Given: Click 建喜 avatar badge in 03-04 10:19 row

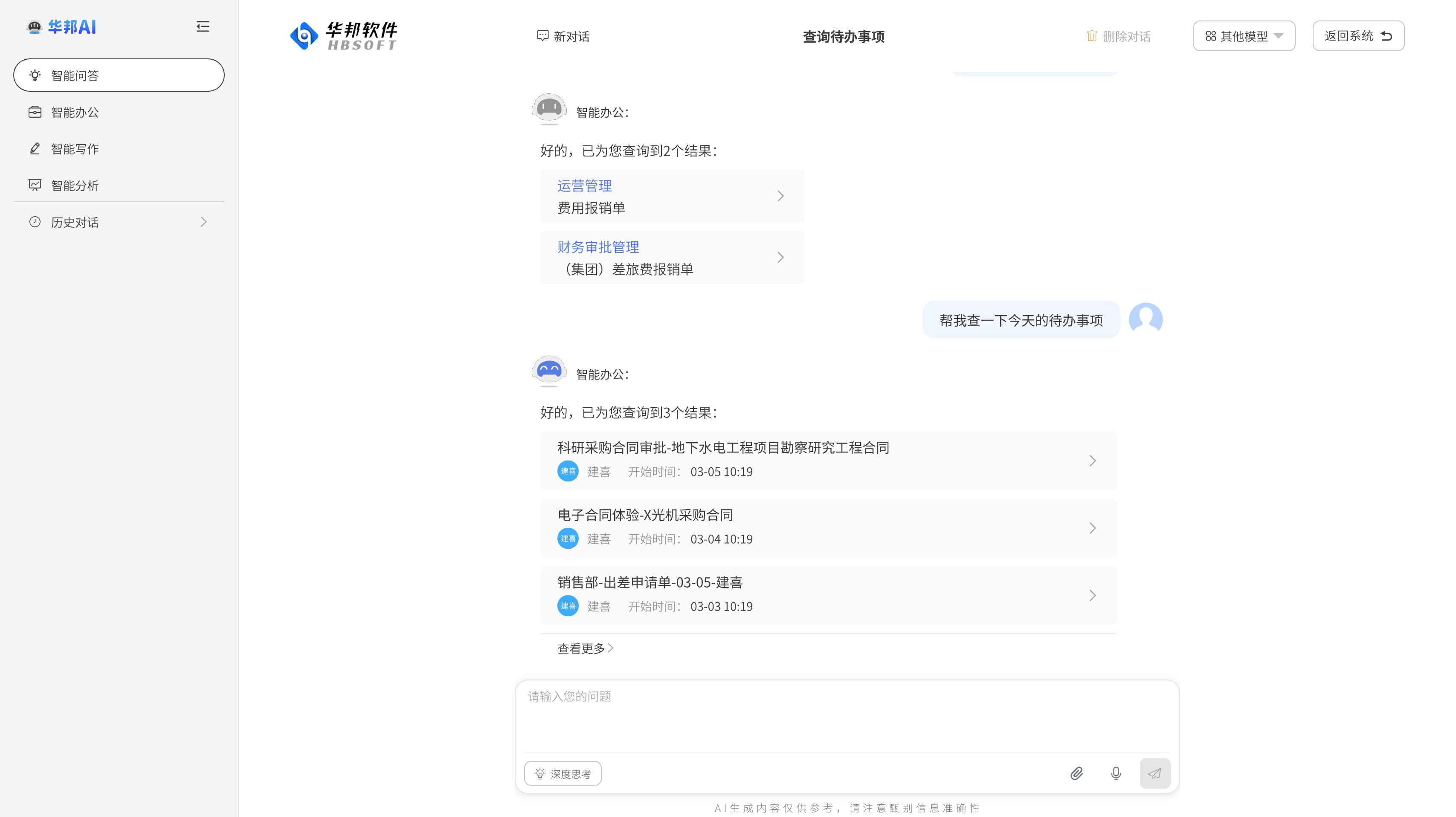Looking at the screenshot, I should tap(568, 539).
